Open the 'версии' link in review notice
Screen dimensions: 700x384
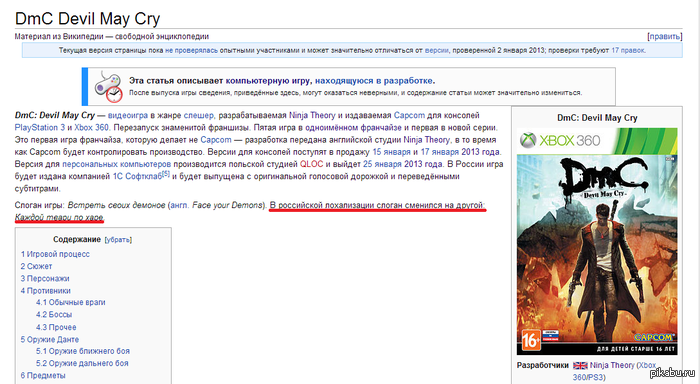(437, 50)
